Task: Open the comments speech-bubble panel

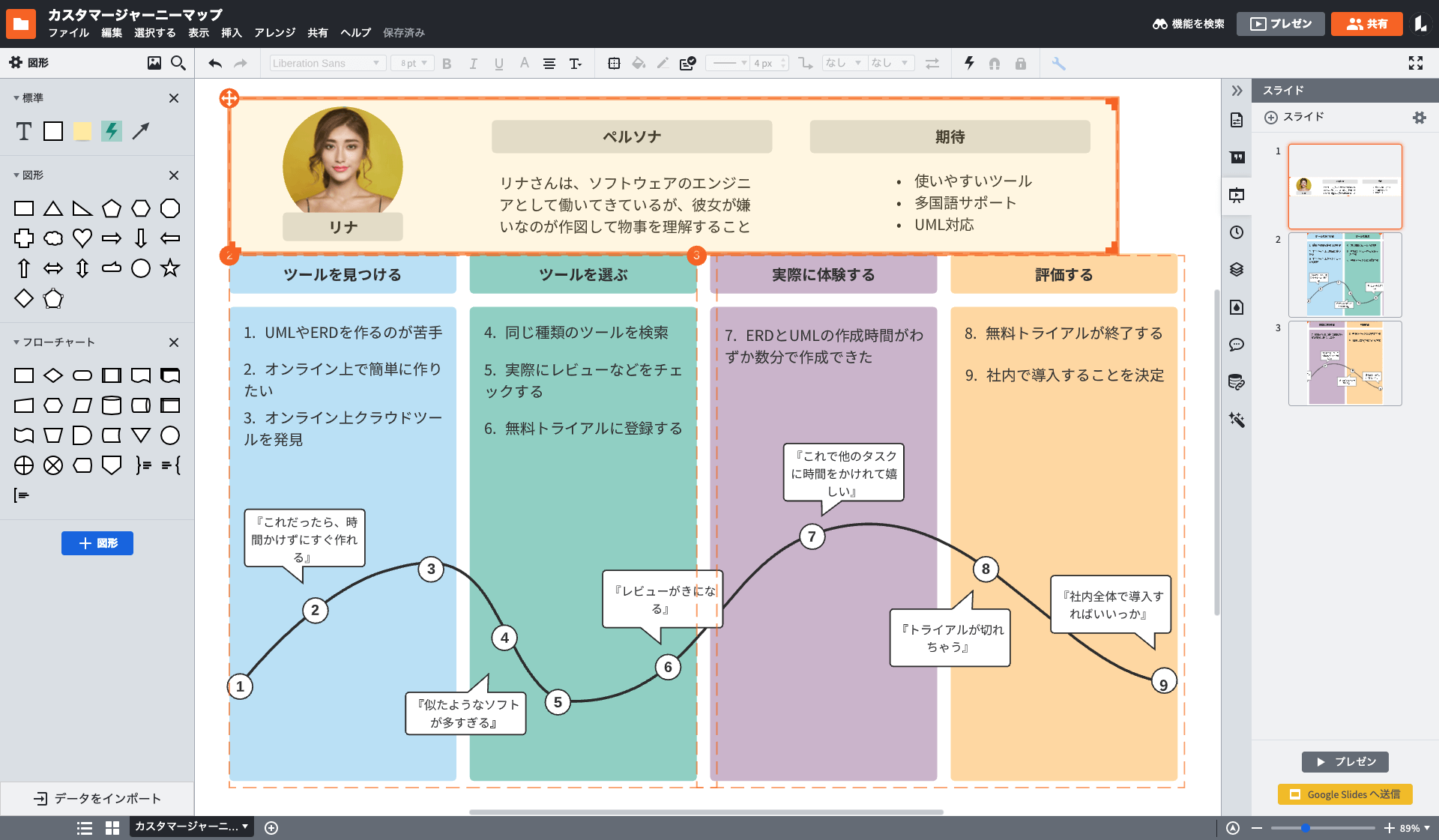Action: point(1237,345)
